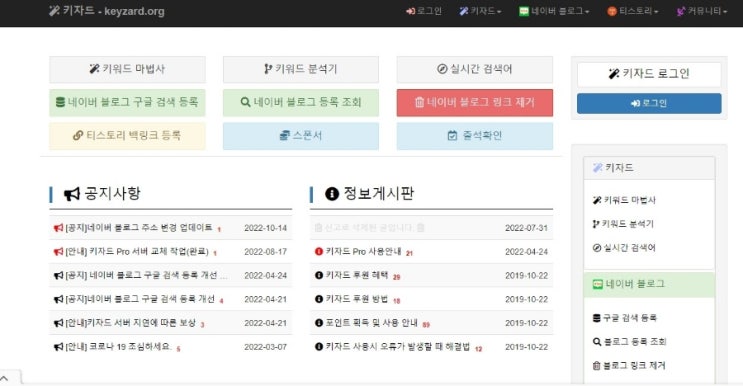Click the 키워드 마법사 button
The width and height of the screenshot is (743, 386).
[127, 69]
